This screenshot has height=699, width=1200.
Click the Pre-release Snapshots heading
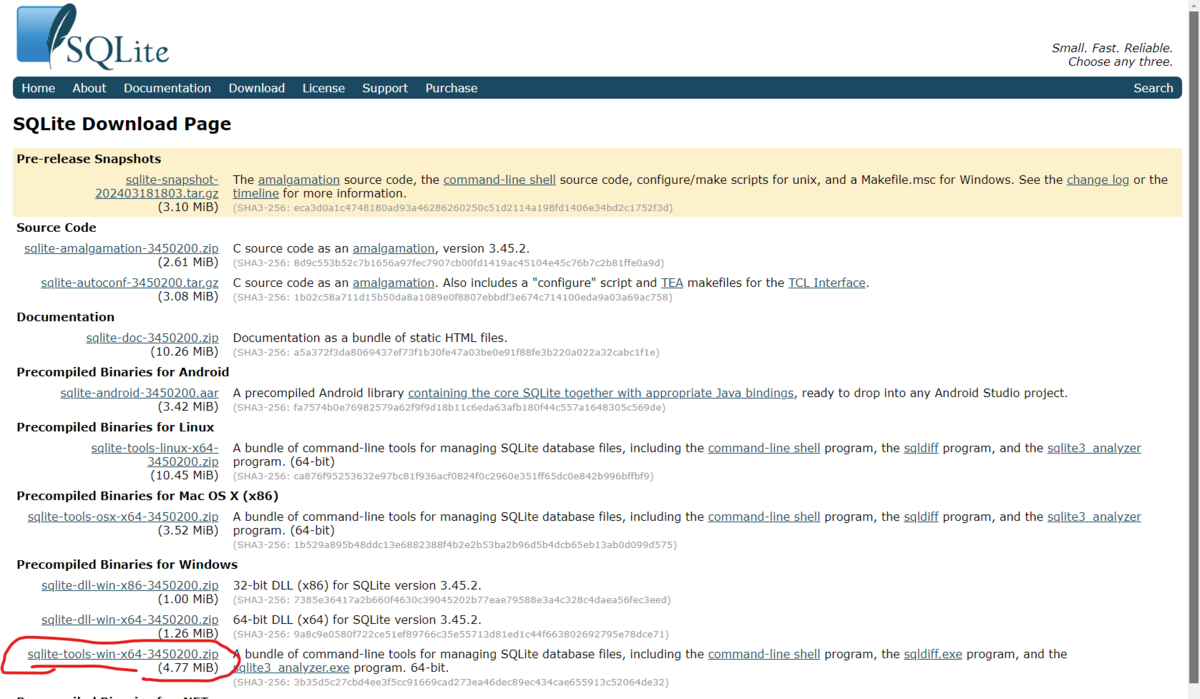pyautogui.click(x=89, y=159)
